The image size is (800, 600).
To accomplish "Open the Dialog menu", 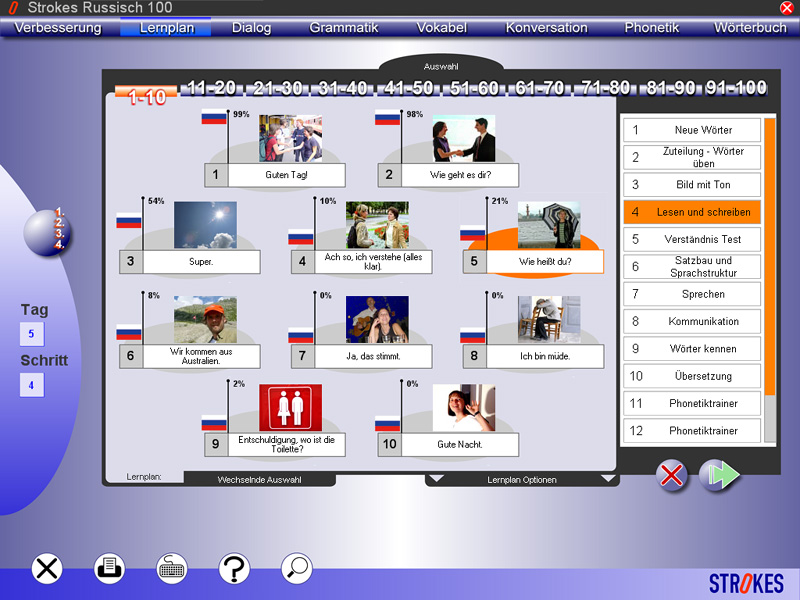I will pyautogui.click(x=251, y=28).
